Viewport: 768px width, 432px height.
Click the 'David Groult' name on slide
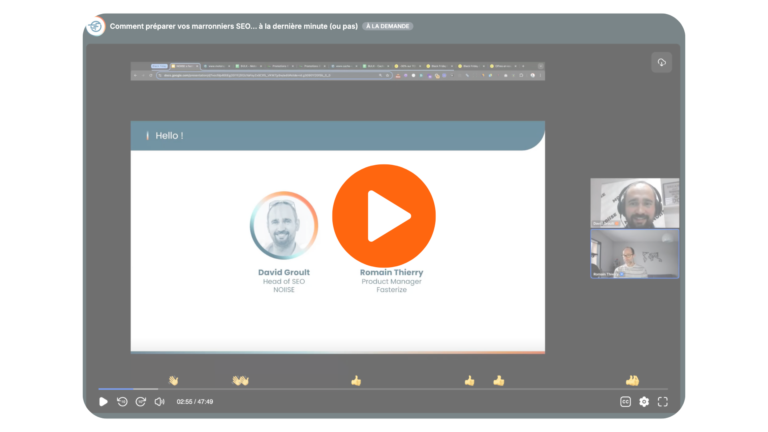pyautogui.click(x=284, y=272)
